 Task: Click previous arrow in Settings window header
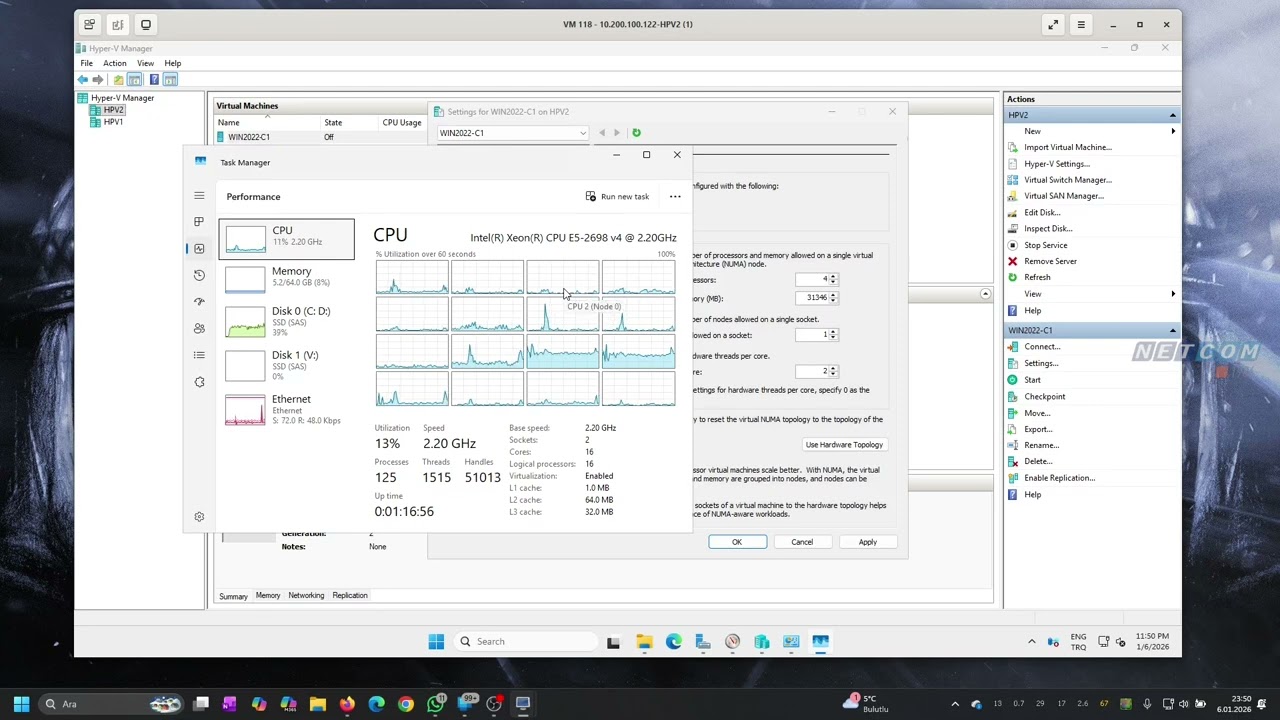(602, 133)
